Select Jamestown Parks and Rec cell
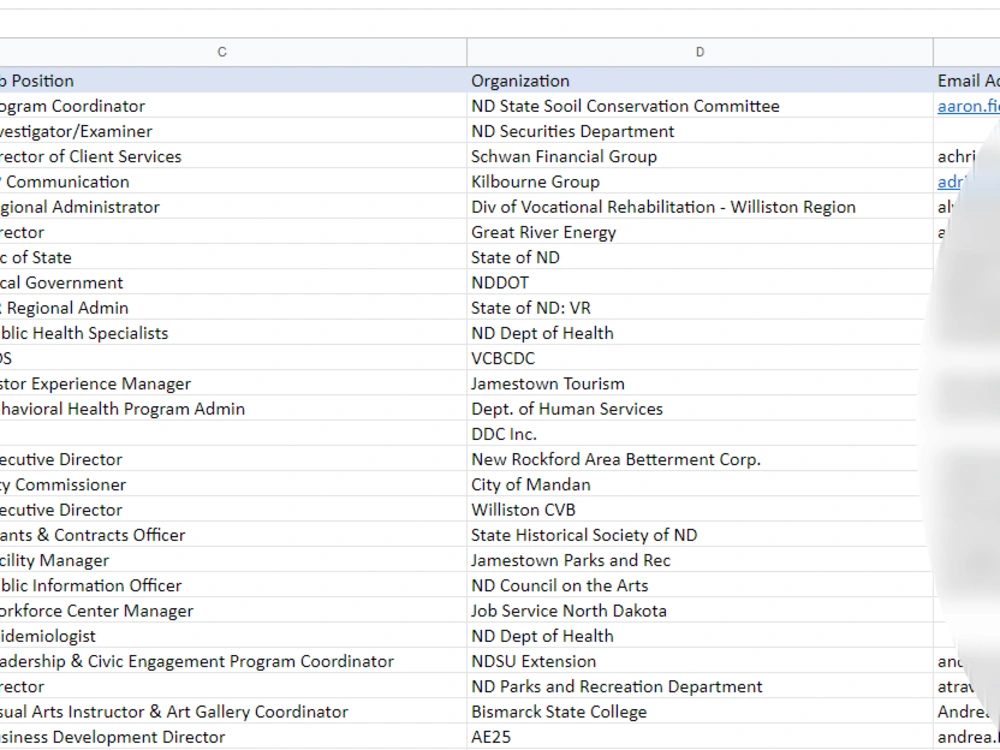Screen dimensions: 1000x750 tap(700, 561)
